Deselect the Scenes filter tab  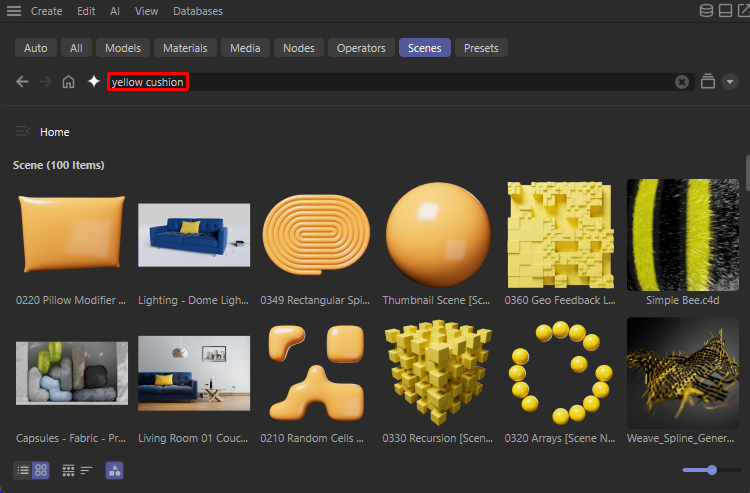[425, 48]
